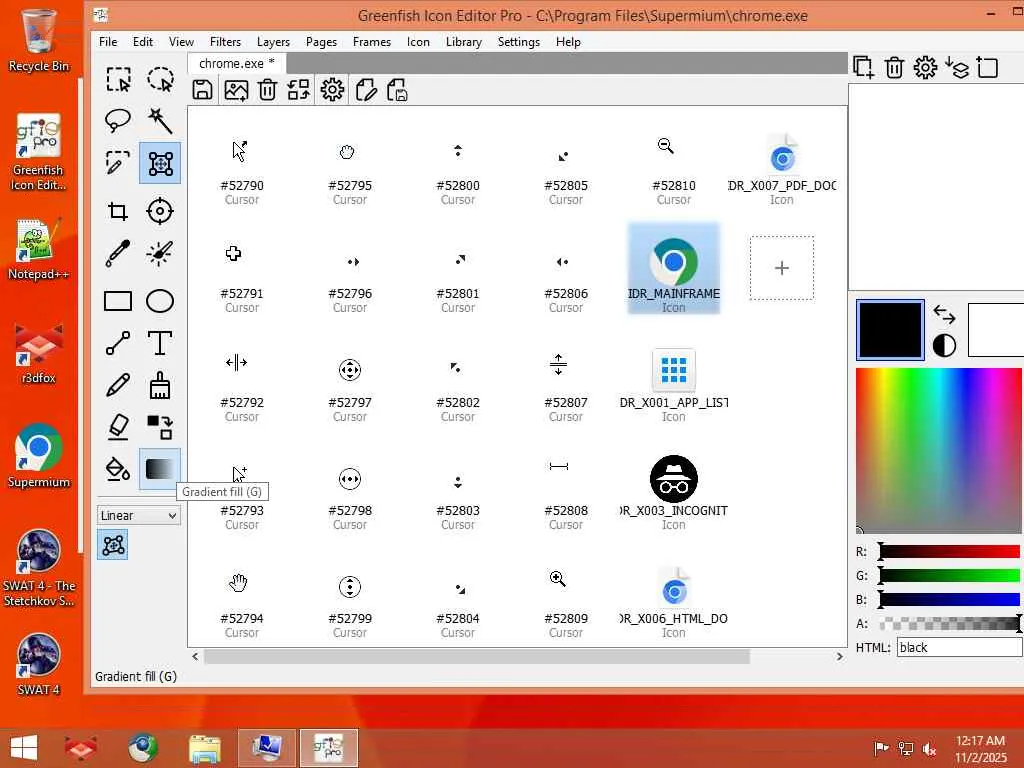Select the Gradient fill tool

coord(160,469)
